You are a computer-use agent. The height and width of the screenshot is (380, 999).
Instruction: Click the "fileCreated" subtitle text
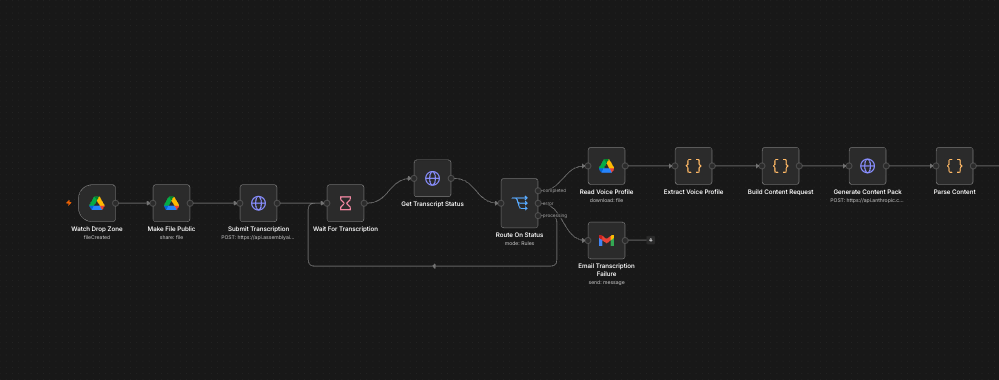pos(97,237)
